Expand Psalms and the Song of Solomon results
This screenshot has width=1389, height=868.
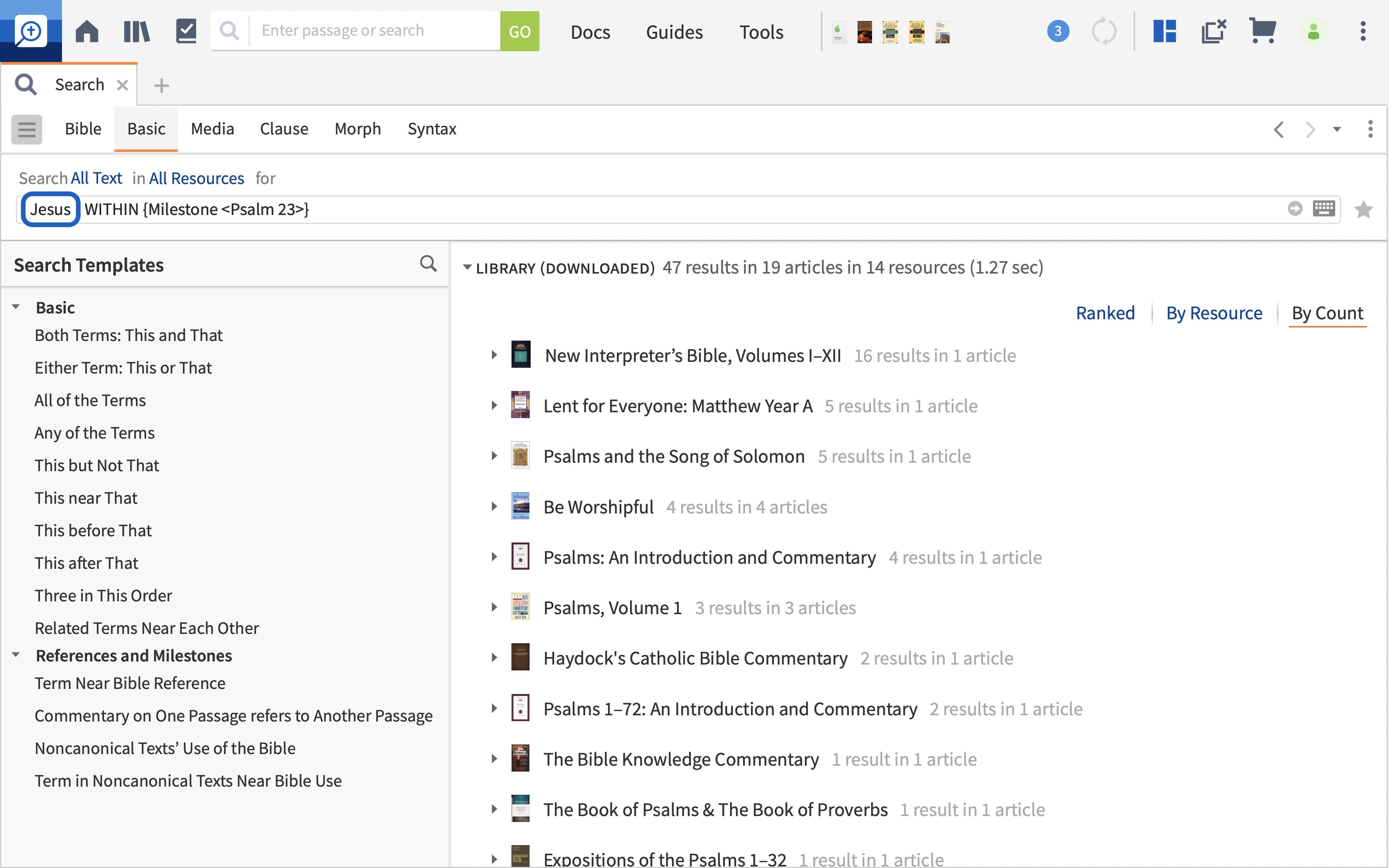pos(494,456)
